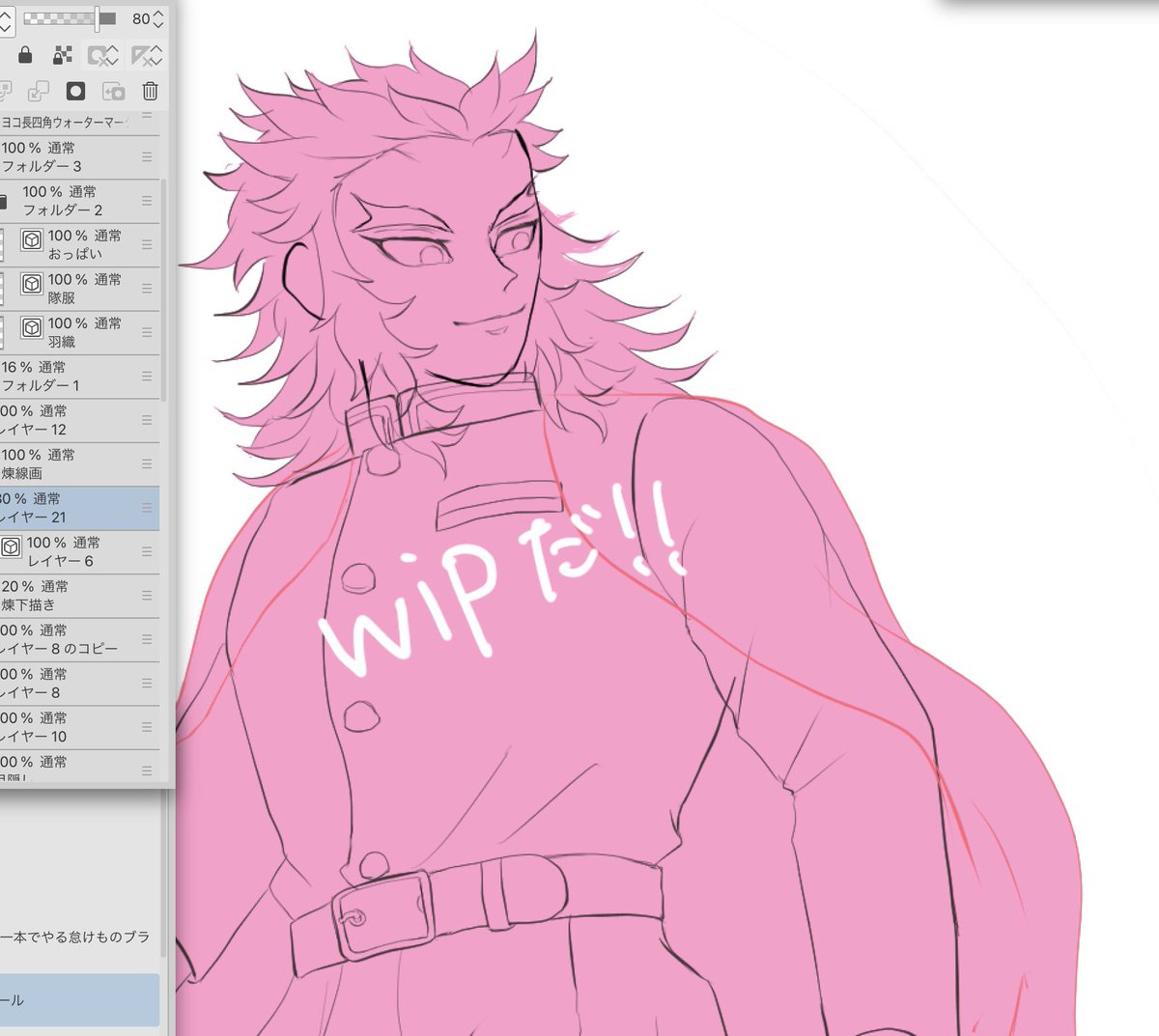Select the フォルダー 3 layer folder
1159x1036 pixels.
tap(79, 156)
